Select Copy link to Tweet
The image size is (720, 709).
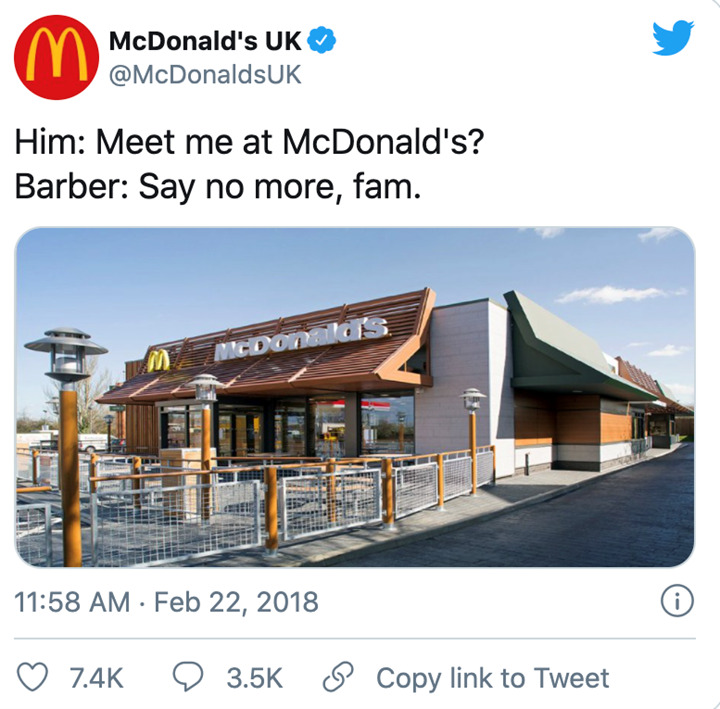[493, 678]
